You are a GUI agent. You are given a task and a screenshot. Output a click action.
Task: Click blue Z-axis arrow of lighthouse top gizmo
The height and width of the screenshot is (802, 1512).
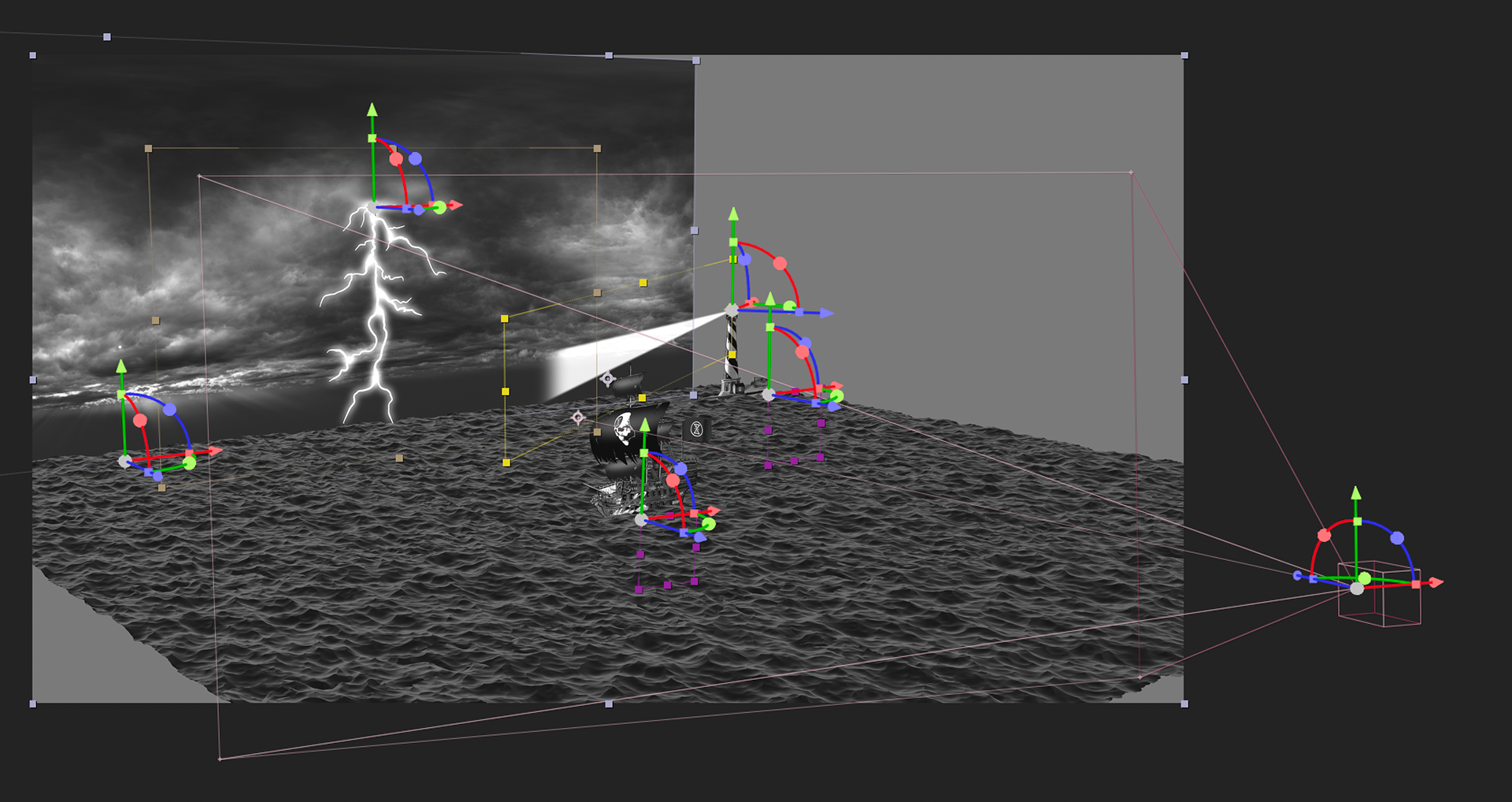[x=826, y=314]
